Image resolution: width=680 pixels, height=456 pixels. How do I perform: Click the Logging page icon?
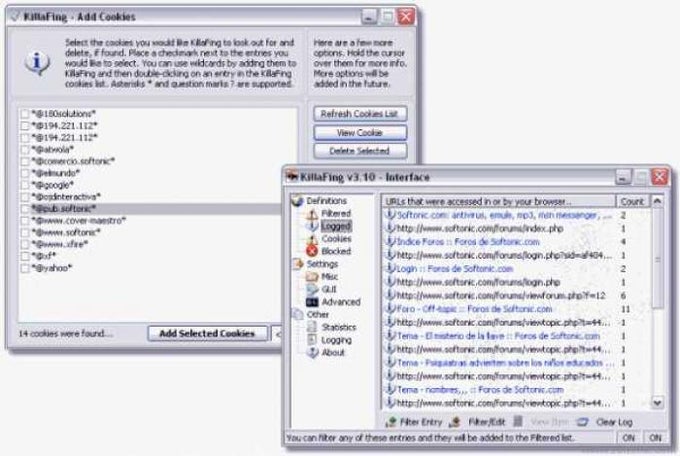pos(312,340)
